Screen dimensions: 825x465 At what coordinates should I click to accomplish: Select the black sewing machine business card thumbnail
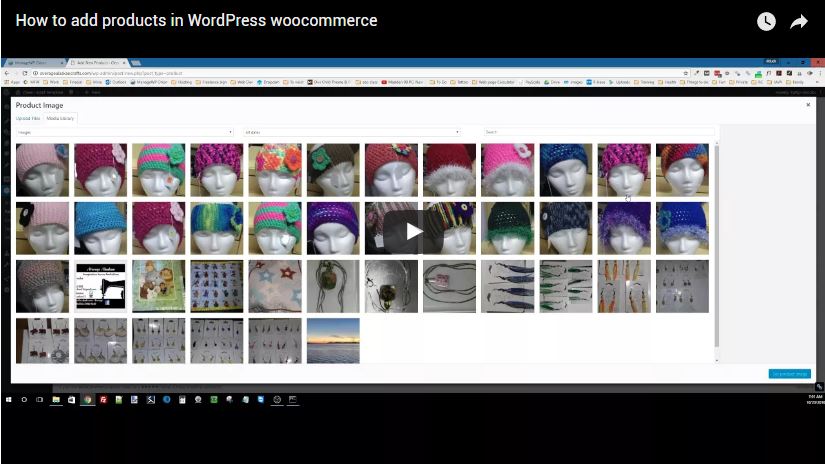coord(100,286)
